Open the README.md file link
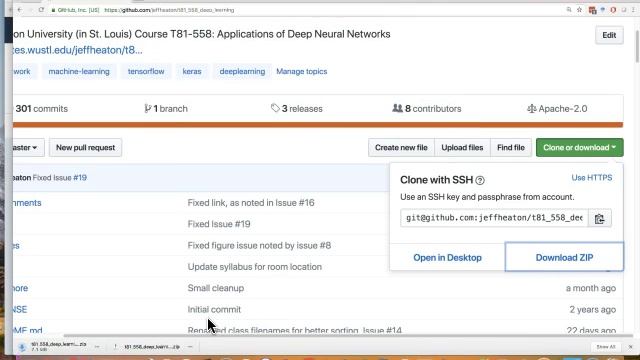The image size is (640, 360). point(27,330)
